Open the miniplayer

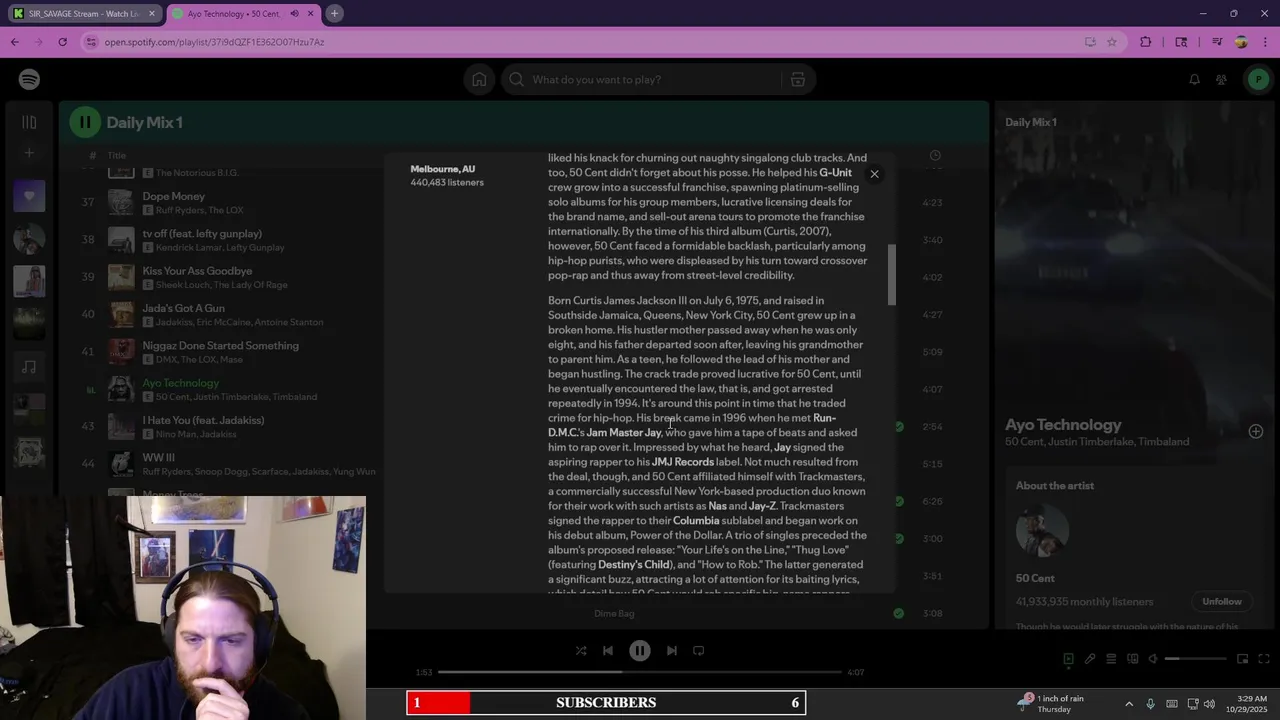point(1242,659)
